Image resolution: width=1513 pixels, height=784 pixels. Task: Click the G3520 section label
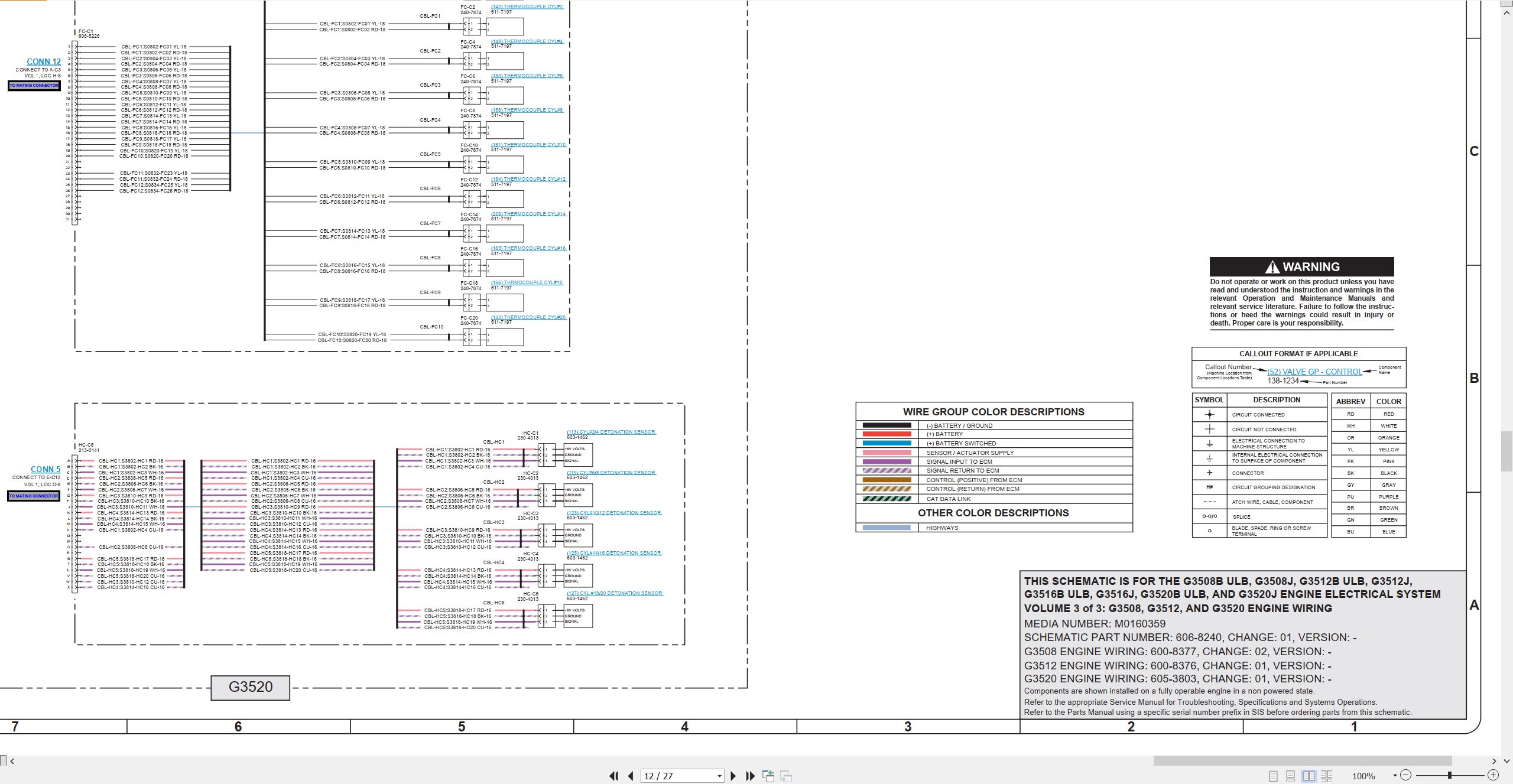click(x=251, y=687)
